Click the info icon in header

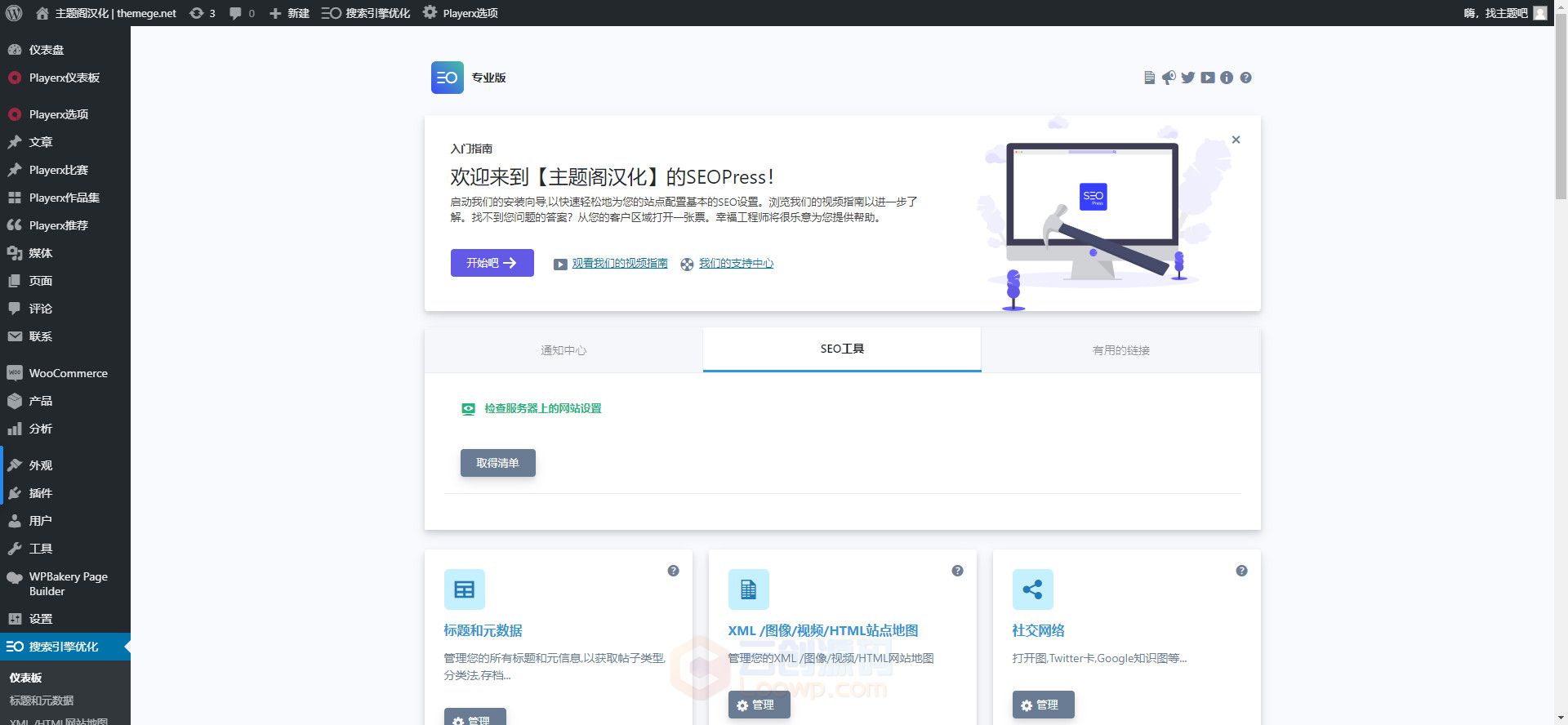click(x=1227, y=78)
